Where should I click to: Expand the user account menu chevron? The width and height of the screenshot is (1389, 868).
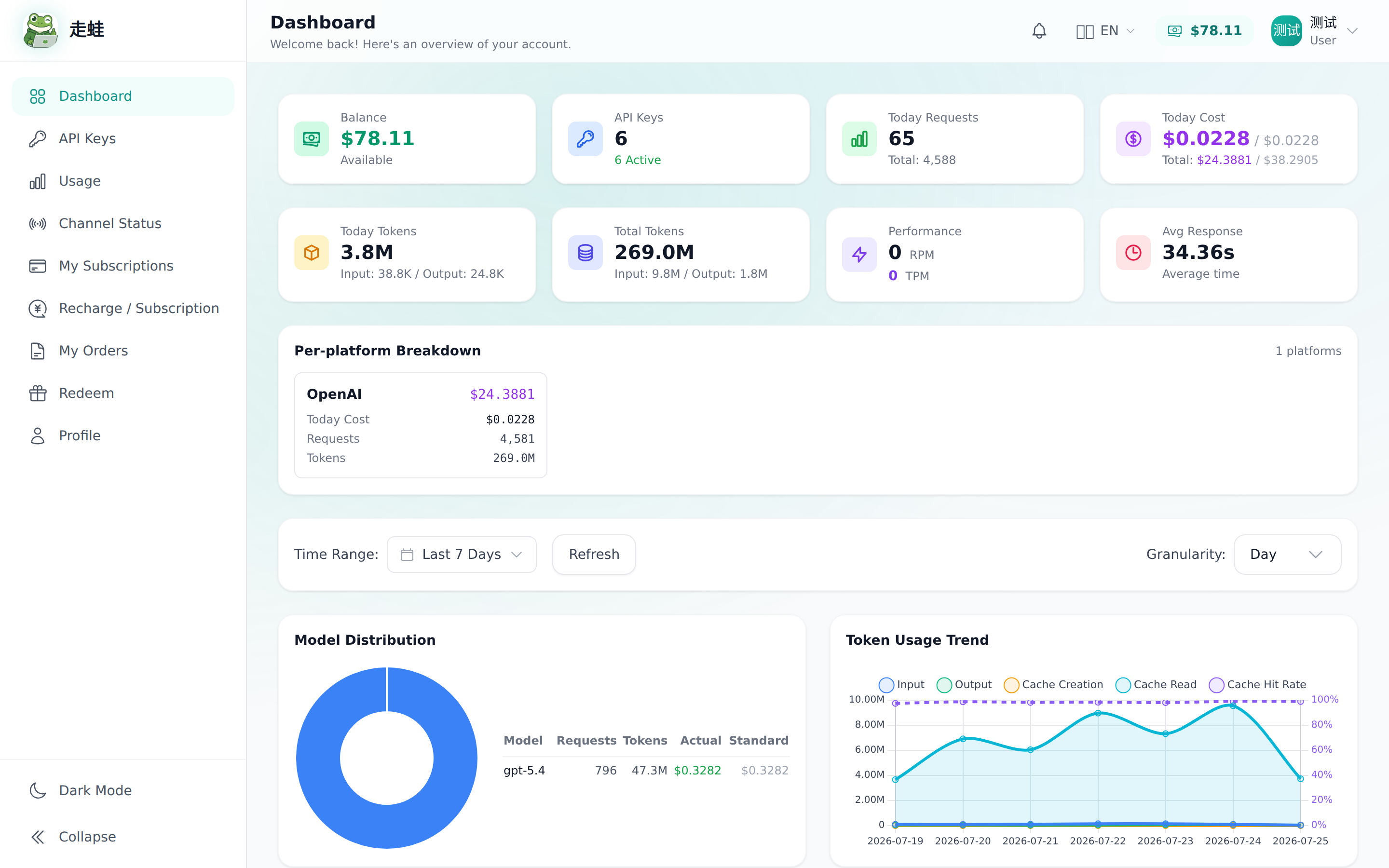pos(1352,31)
